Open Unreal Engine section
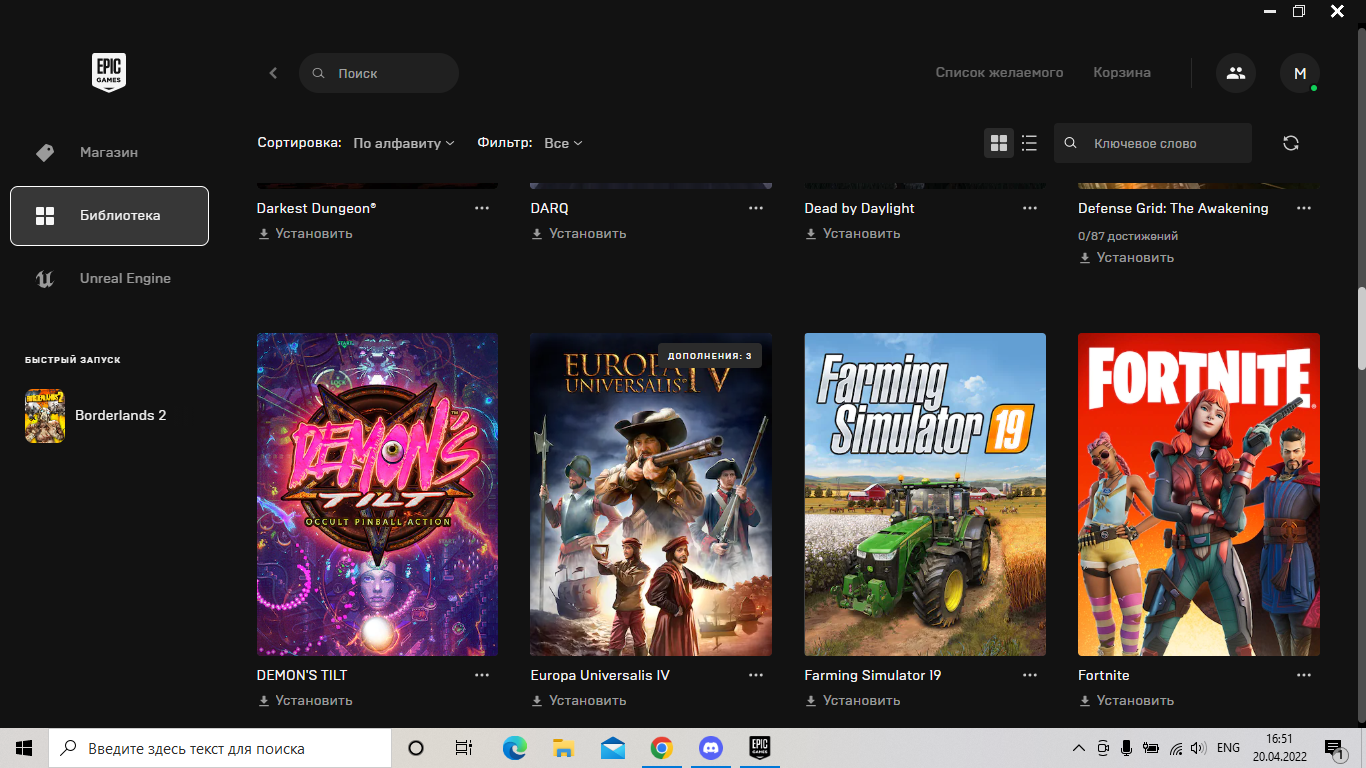The height and width of the screenshot is (768, 1366). (109, 278)
